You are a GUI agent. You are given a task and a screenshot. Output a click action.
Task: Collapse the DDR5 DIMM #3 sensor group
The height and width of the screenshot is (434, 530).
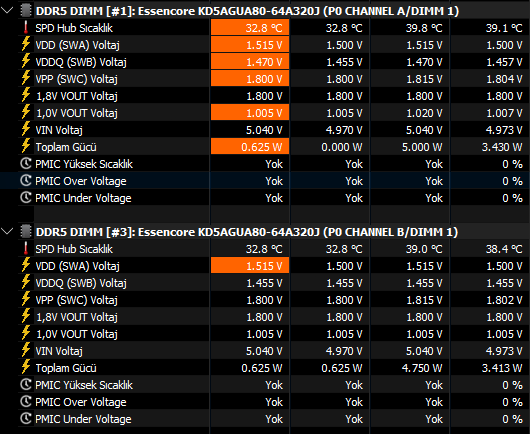[x=7, y=232]
